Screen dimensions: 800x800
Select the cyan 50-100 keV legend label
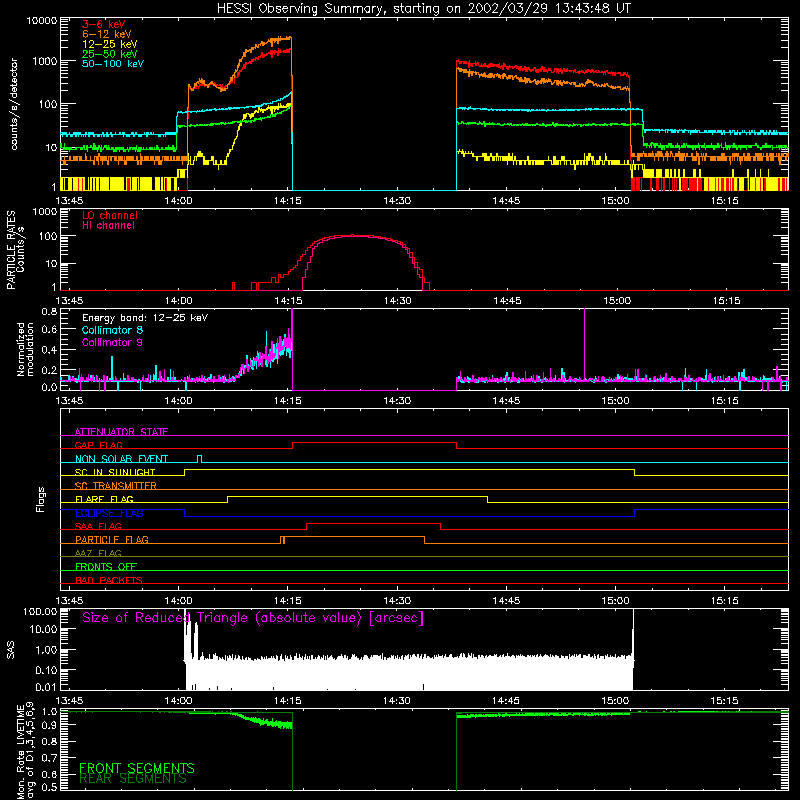[x=113, y=63]
